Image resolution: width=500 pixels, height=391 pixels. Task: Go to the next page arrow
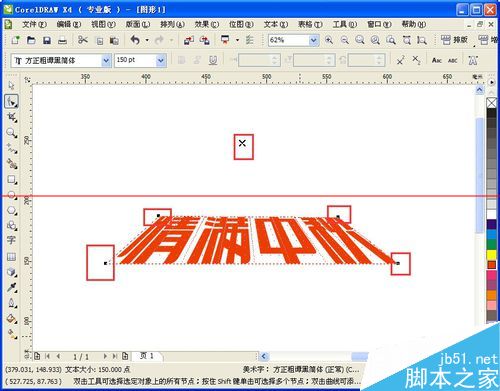(105, 356)
